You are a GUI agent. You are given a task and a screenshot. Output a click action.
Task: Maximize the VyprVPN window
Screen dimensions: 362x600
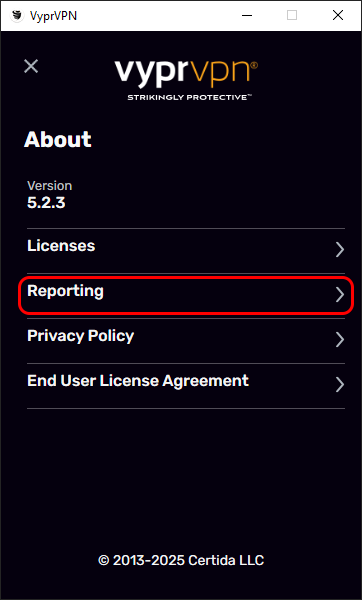pyautogui.click(x=292, y=15)
